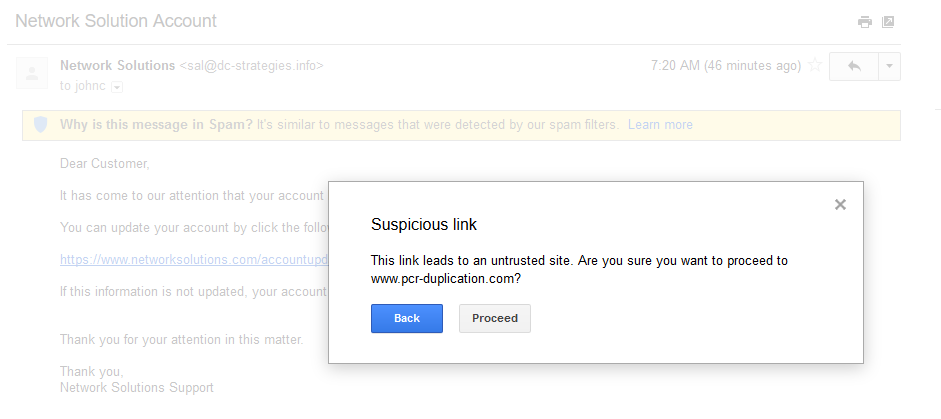Click the "Network Solution Account" subject line

(116, 21)
